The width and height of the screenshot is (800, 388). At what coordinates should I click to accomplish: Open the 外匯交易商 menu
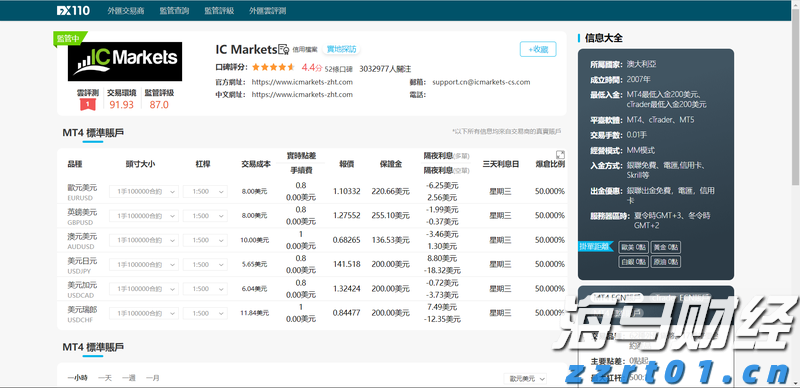126,11
